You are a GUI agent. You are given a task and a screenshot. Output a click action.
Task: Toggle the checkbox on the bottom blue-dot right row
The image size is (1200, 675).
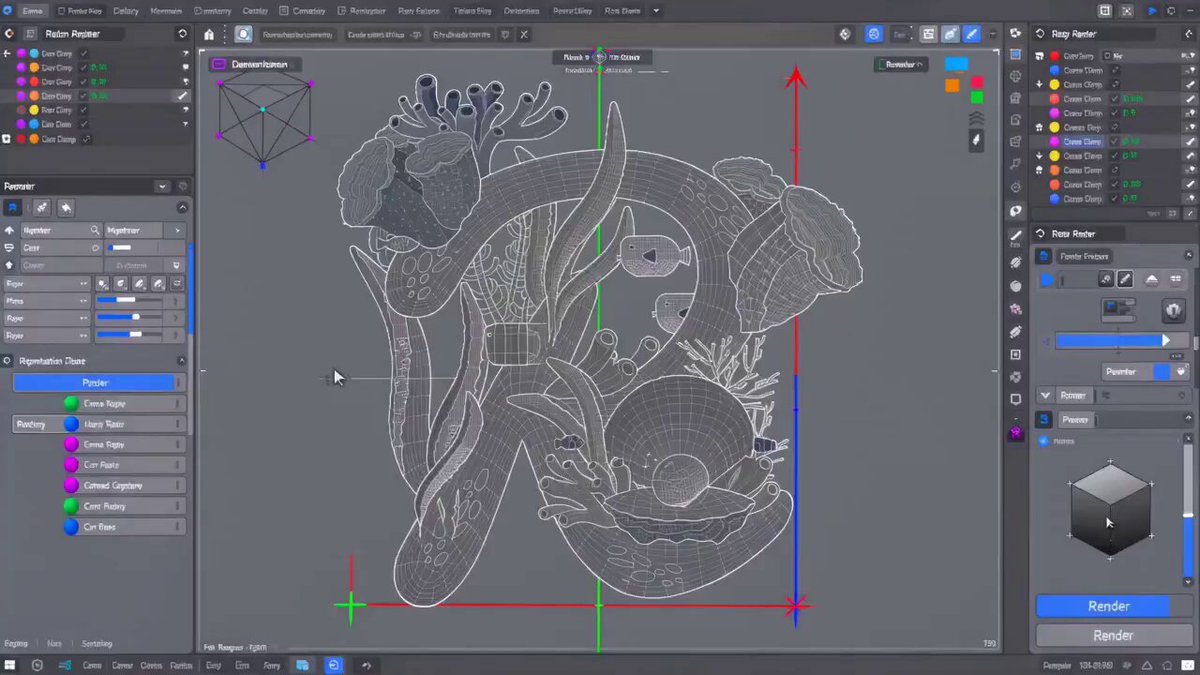1115,199
